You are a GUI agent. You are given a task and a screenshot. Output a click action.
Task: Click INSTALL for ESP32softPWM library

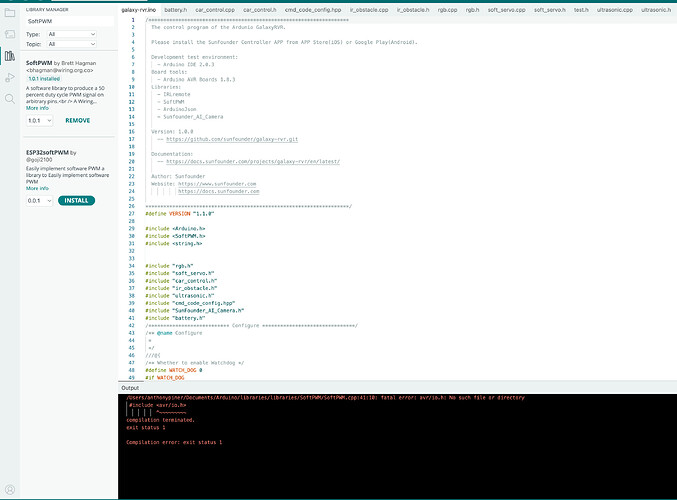76,200
